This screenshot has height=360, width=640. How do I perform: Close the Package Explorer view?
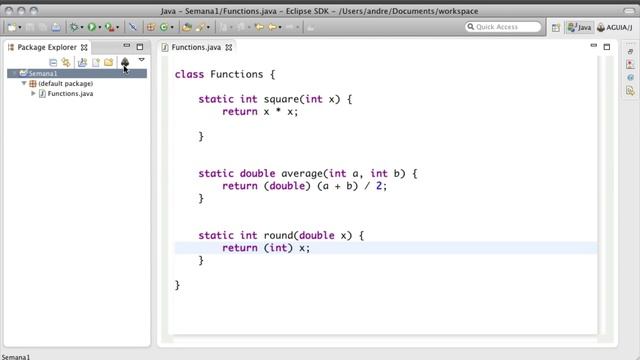pos(84,47)
